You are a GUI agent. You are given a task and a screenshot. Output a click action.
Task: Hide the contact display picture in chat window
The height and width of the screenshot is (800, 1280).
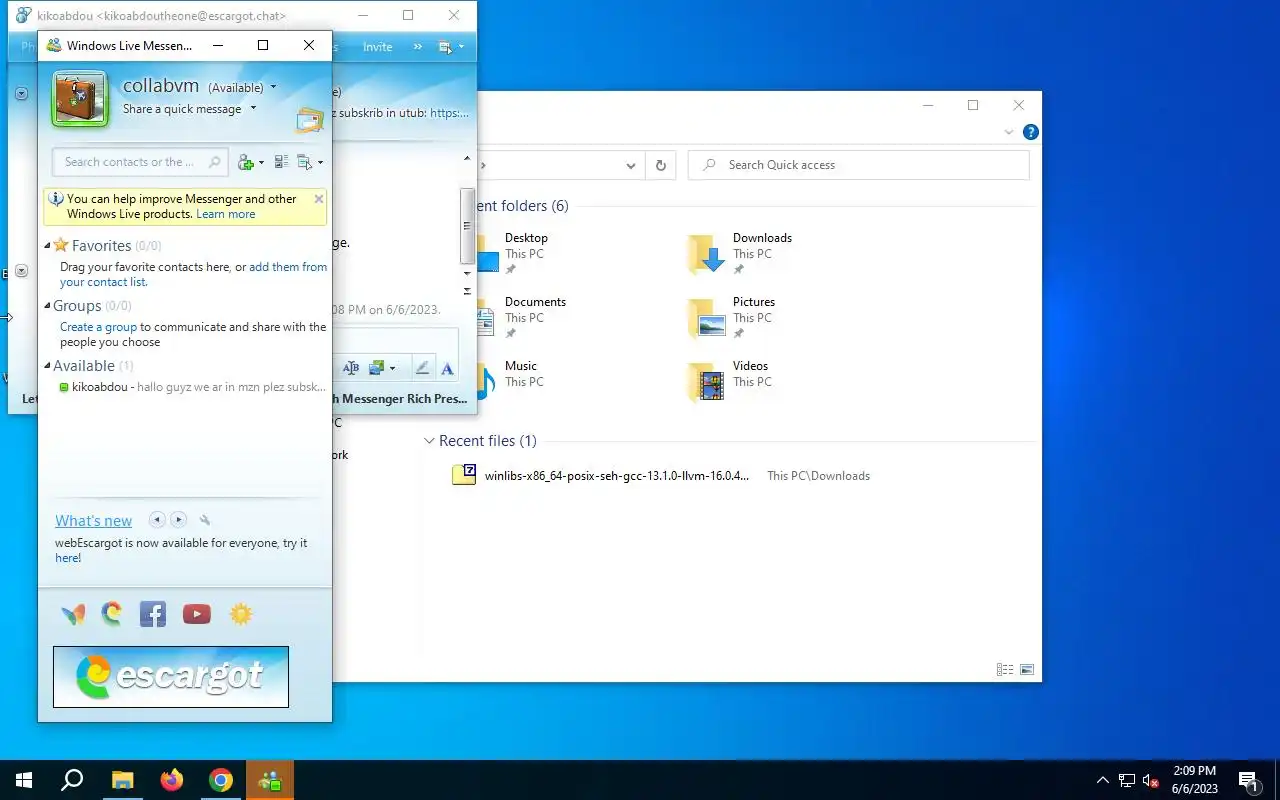21,93
